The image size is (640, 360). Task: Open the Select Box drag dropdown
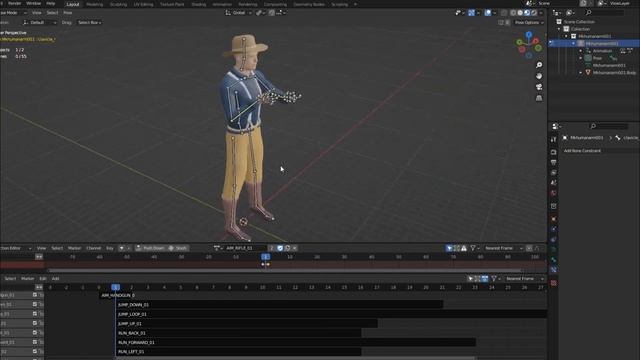[x=89, y=23]
